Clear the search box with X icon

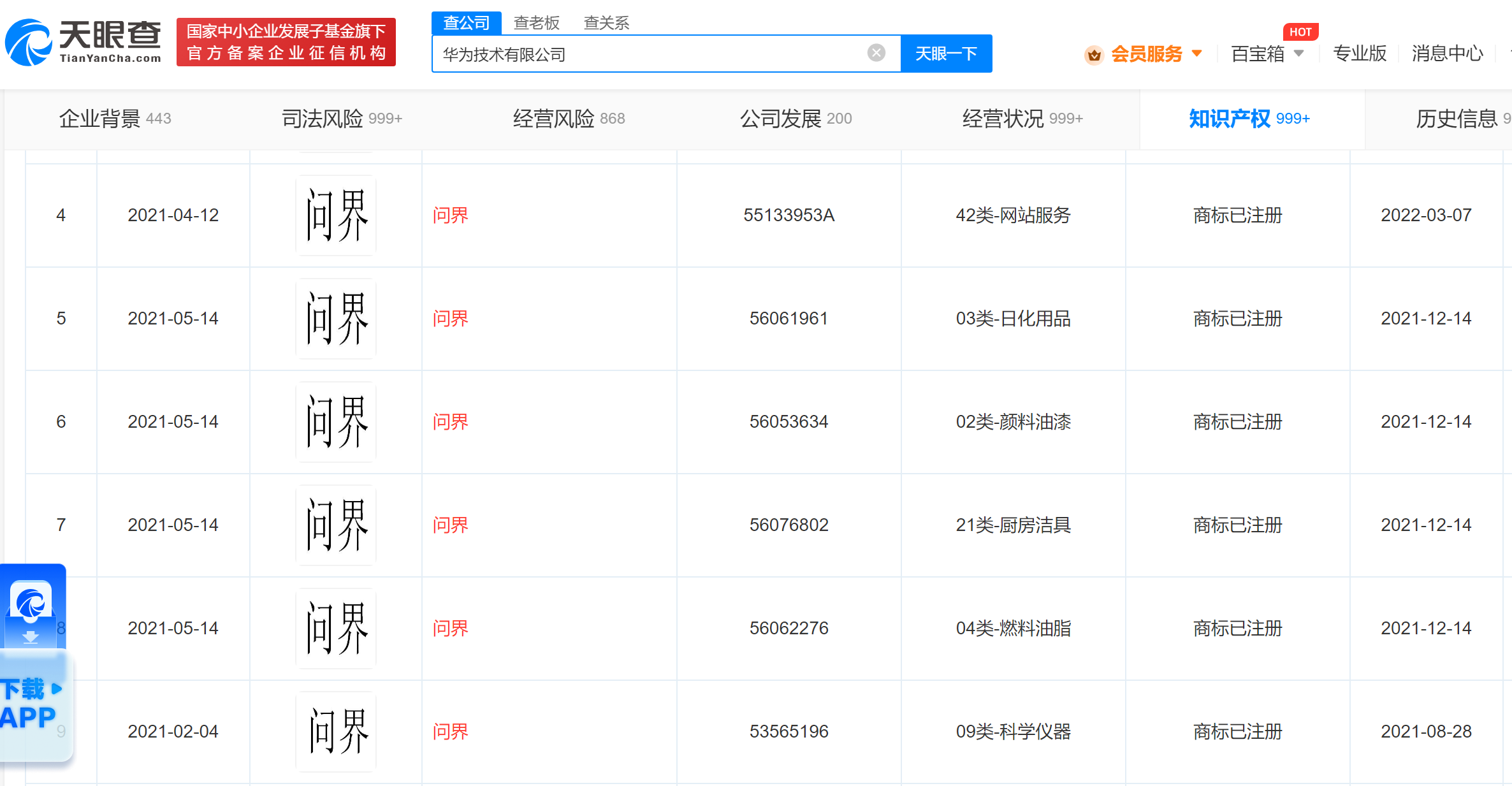tap(876, 53)
